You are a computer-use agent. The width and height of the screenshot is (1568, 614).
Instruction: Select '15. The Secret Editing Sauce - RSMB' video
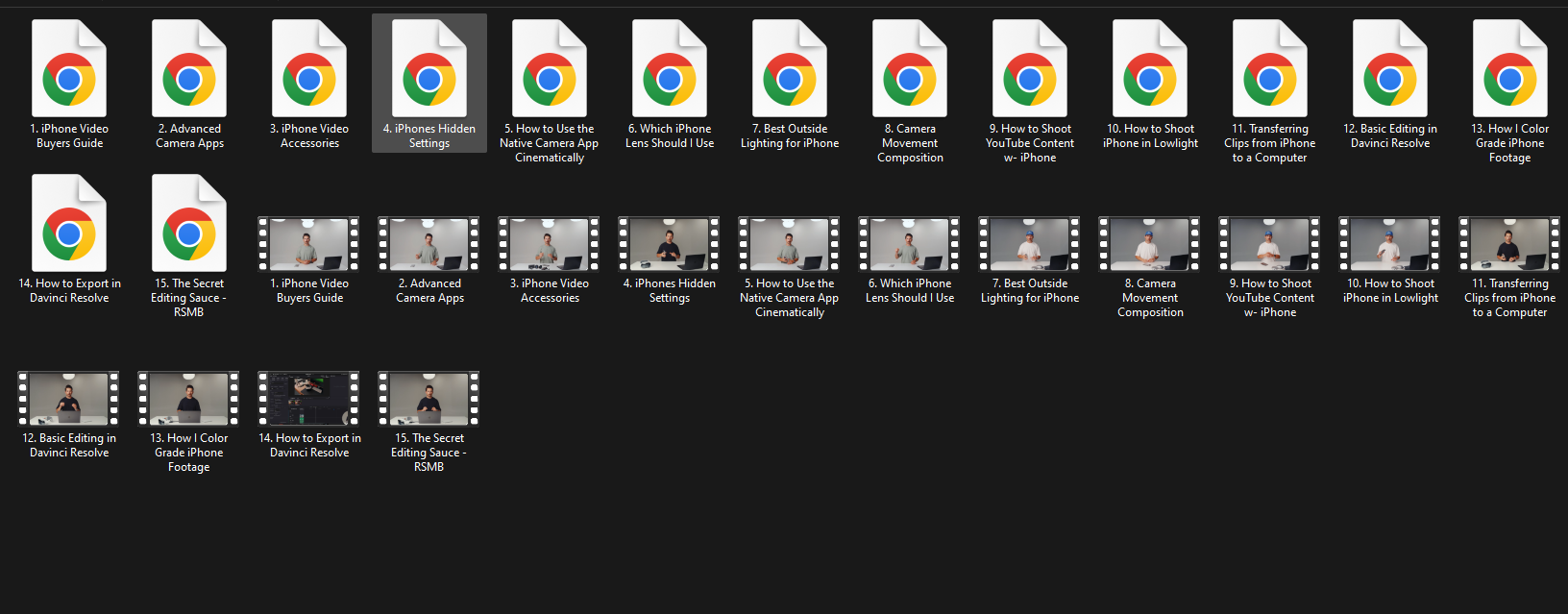tap(429, 399)
